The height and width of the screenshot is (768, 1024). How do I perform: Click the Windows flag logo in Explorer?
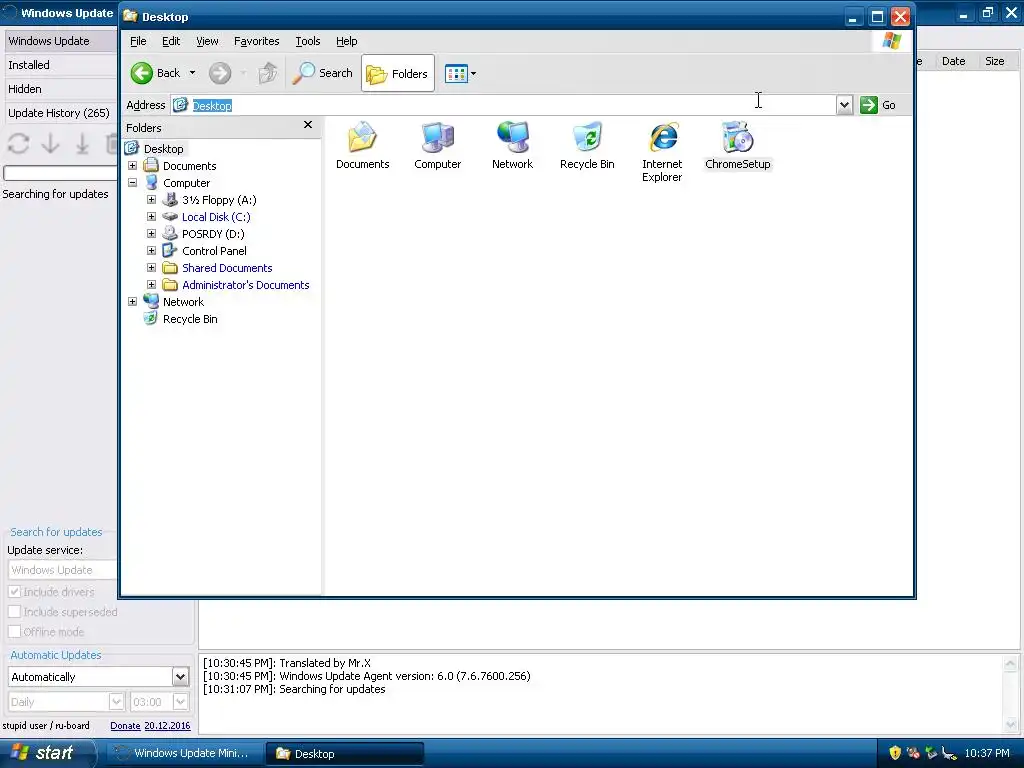click(891, 41)
